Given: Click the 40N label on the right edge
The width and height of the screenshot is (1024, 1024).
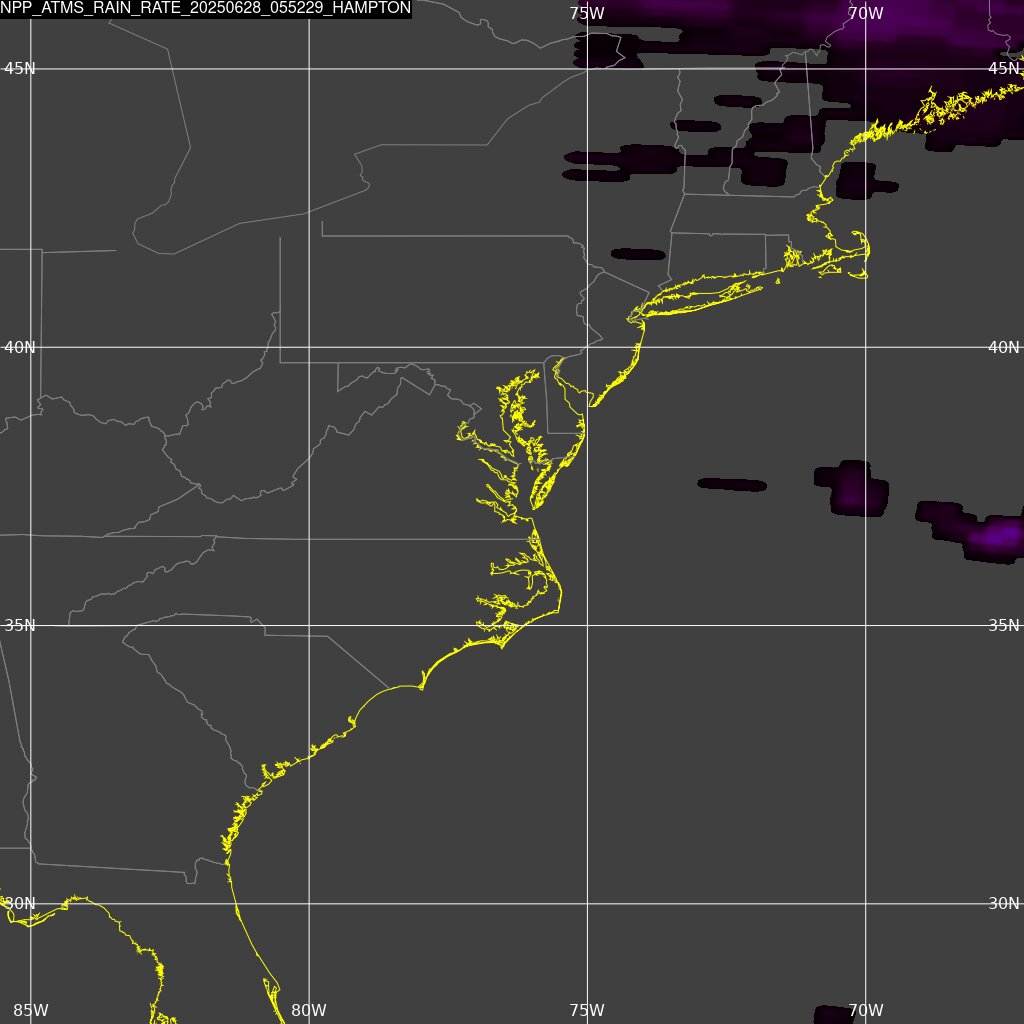Looking at the screenshot, I should tap(1004, 347).
